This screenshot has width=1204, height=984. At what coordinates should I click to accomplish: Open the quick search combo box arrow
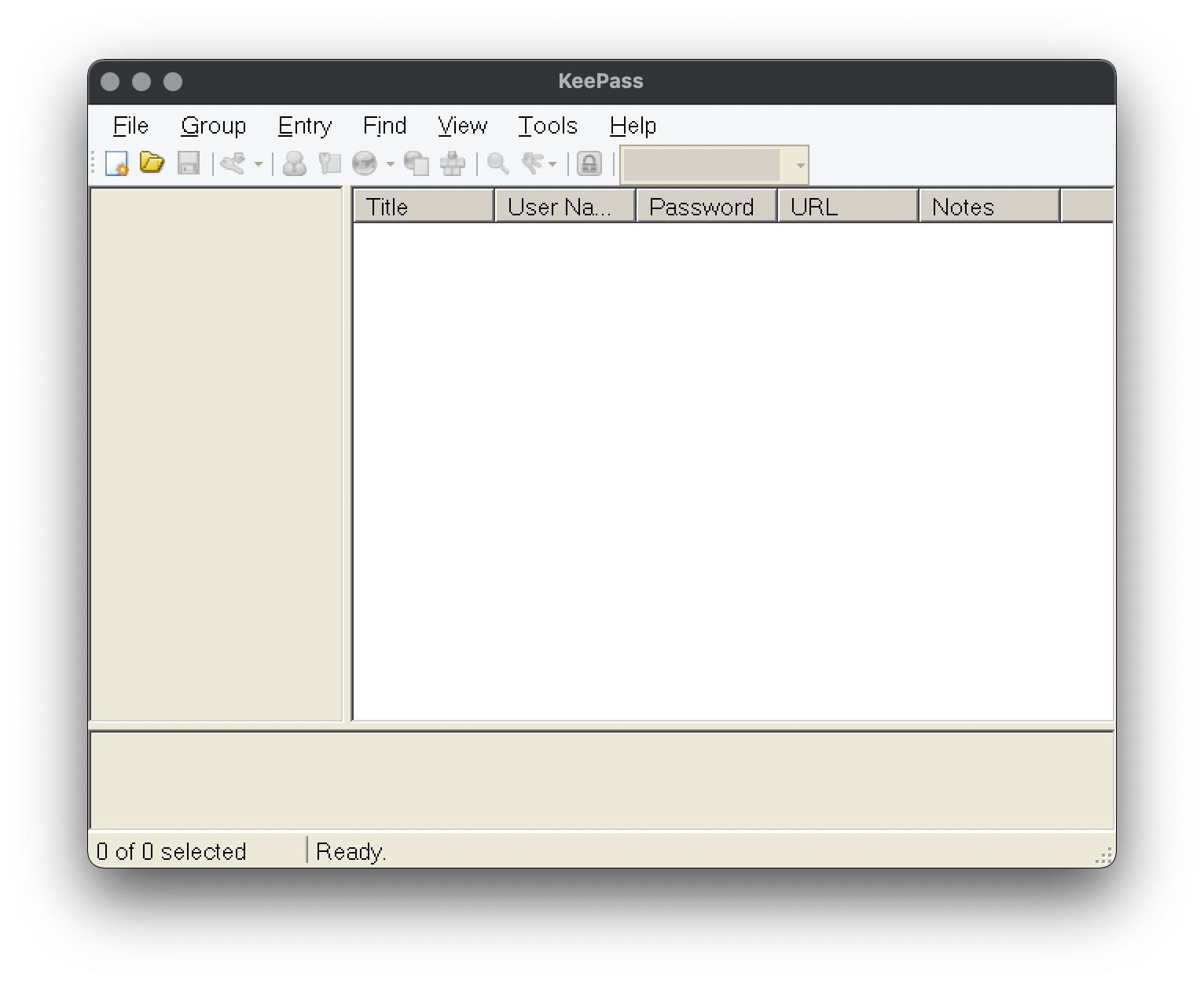click(800, 165)
